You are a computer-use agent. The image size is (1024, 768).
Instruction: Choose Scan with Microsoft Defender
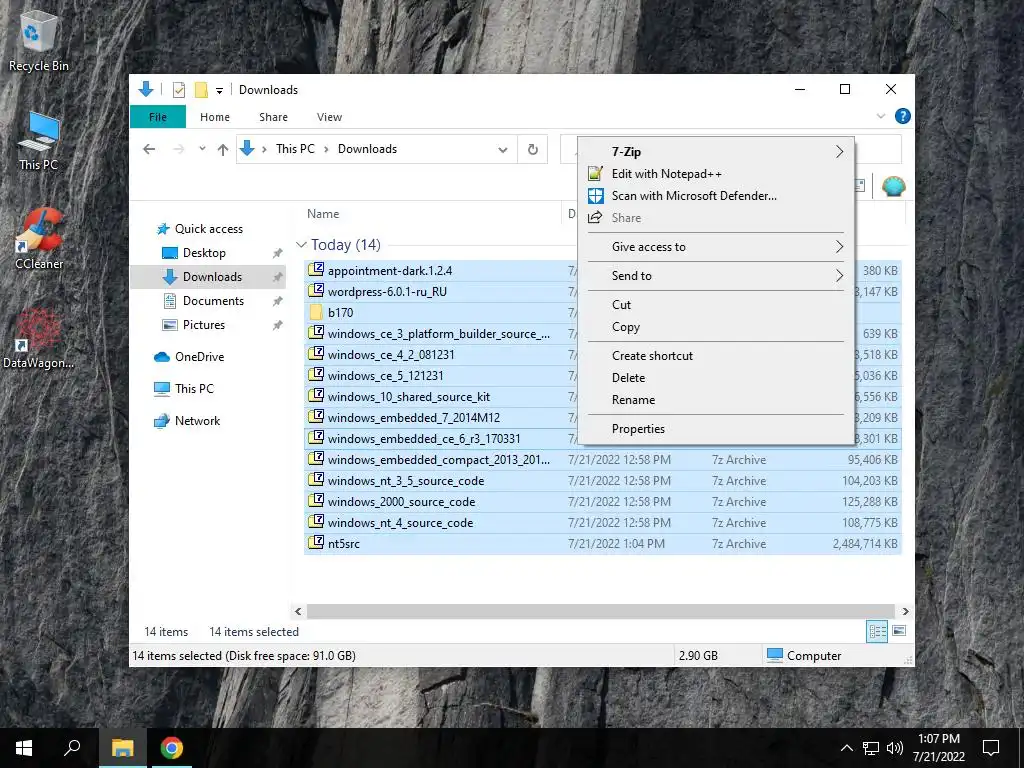click(x=716, y=196)
